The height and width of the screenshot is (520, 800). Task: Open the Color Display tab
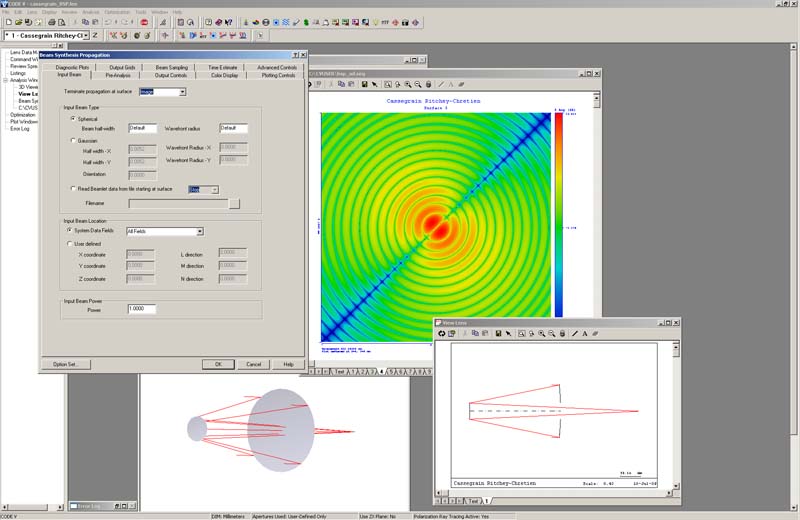click(224, 75)
